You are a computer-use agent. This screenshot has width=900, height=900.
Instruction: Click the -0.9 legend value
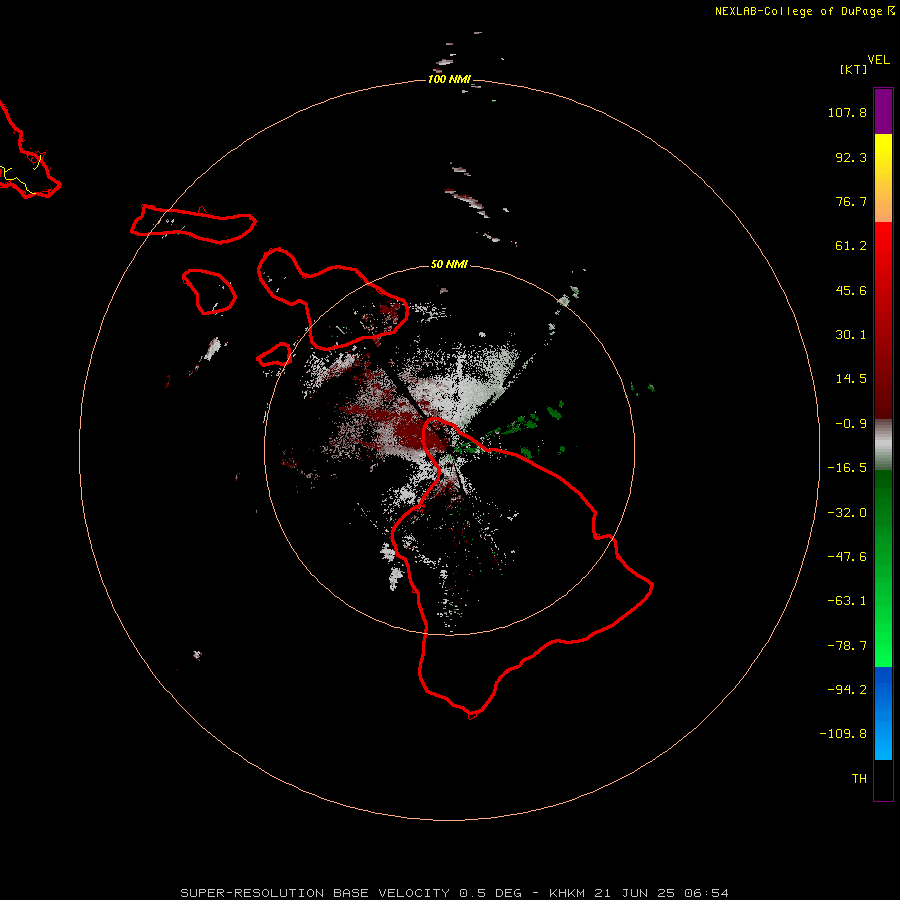(x=851, y=424)
